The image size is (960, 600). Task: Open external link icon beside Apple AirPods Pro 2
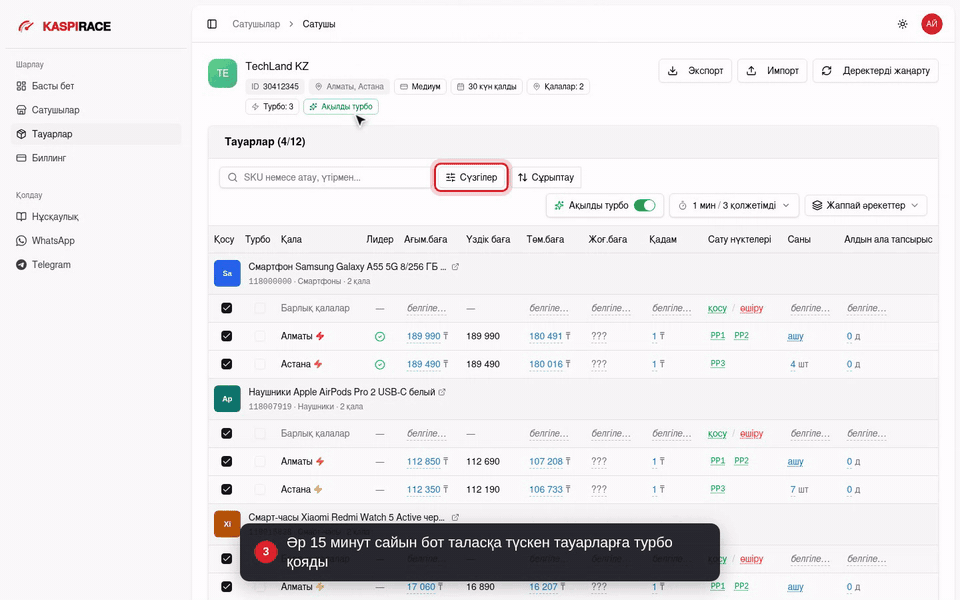442,392
